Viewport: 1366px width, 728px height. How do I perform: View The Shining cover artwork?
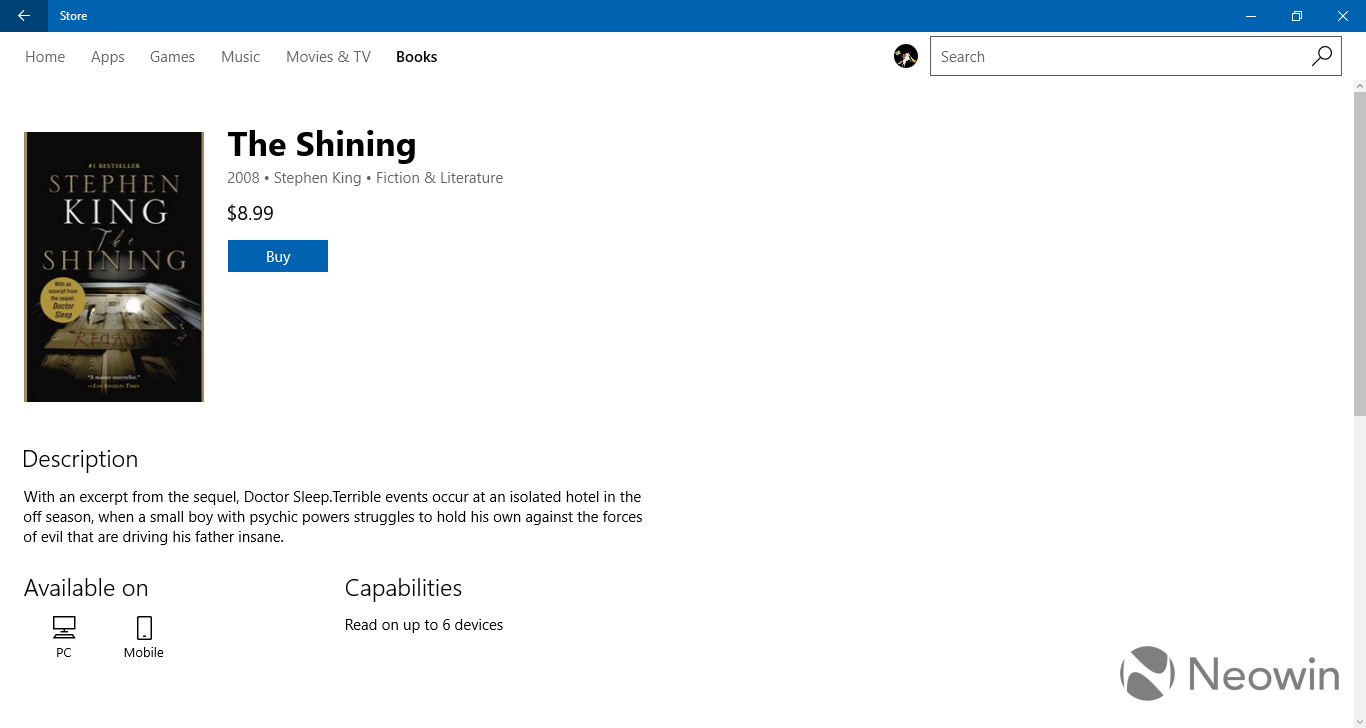pyautogui.click(x=113, y=266)
